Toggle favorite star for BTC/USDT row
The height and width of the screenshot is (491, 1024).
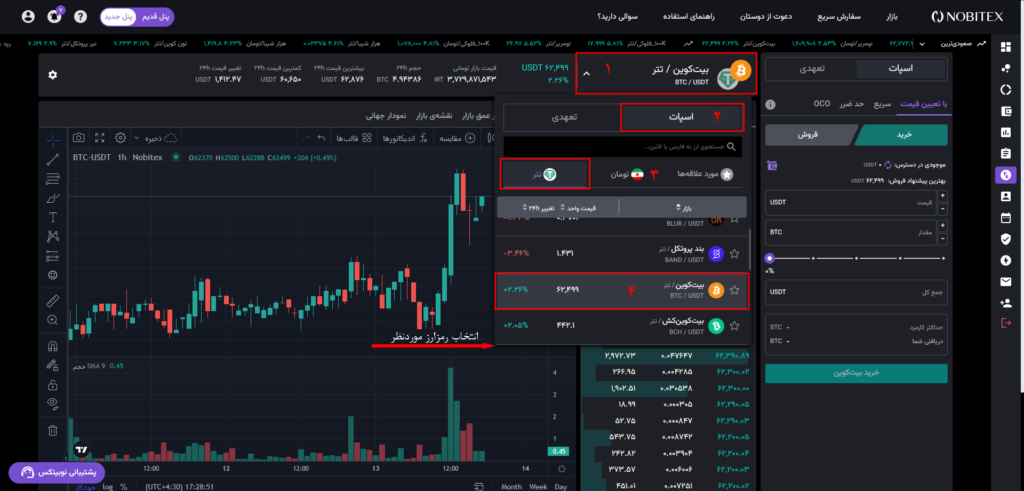[735, 290]
